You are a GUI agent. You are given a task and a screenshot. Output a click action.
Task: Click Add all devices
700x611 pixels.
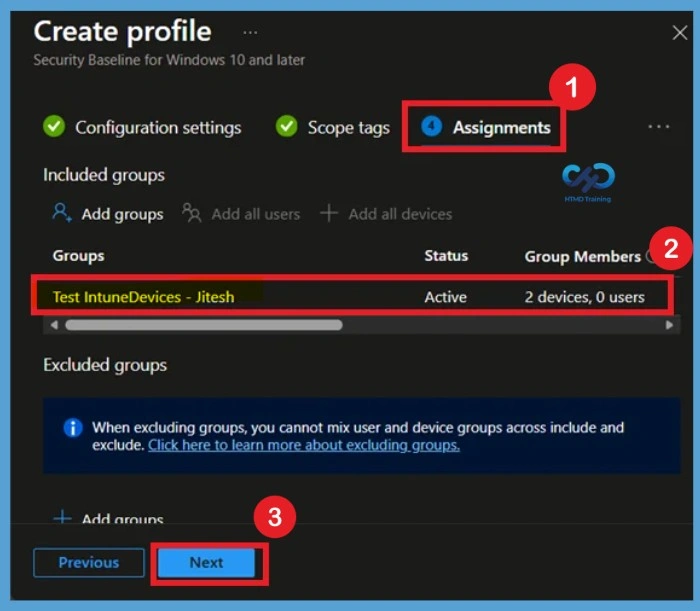[x=400, y=214]
